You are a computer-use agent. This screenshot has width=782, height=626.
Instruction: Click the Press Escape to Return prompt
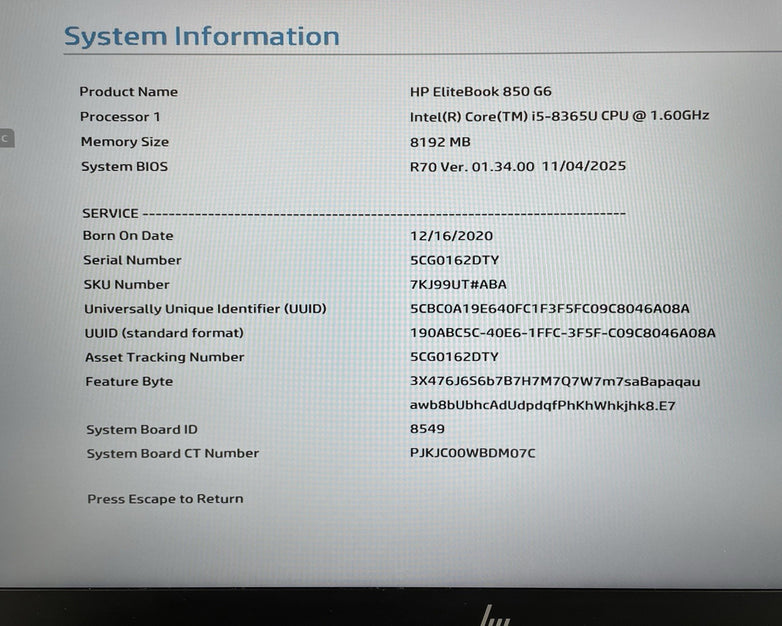tap(166, 499)
